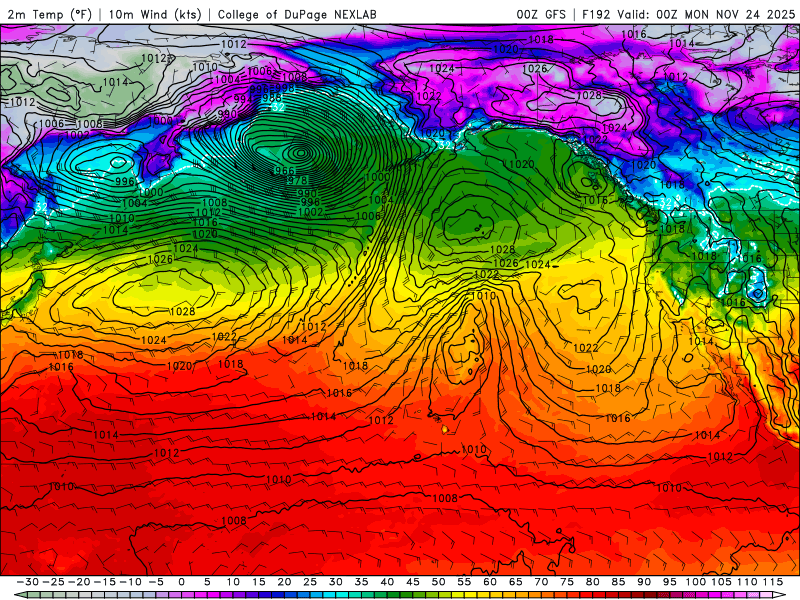The height and width of the screenshot is (600, 800).
Task: Click the "2m Temp (°F)" header text
Action: pyautogui.click(x=49, y=14)
